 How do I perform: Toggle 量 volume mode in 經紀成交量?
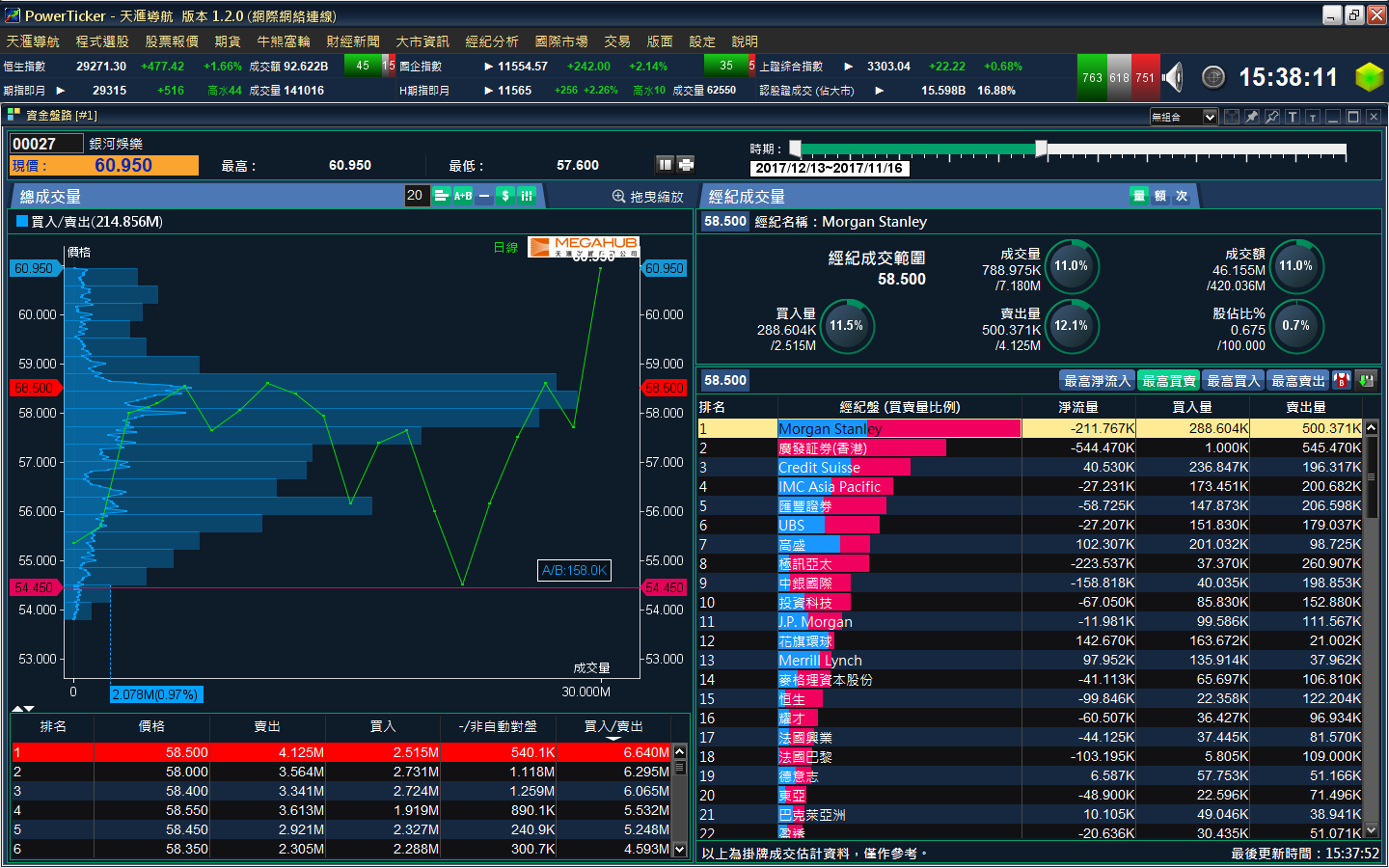coord(1139,196)
